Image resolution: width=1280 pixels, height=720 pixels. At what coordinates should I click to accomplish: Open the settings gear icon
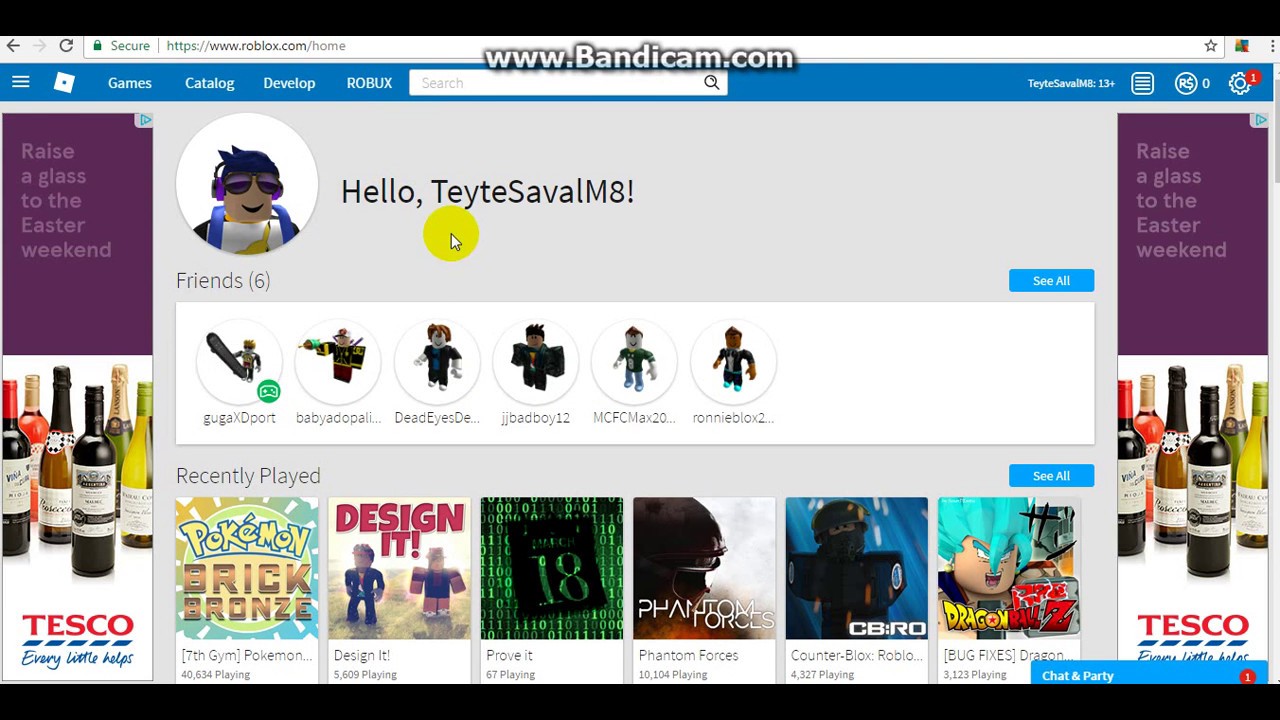1240,84
